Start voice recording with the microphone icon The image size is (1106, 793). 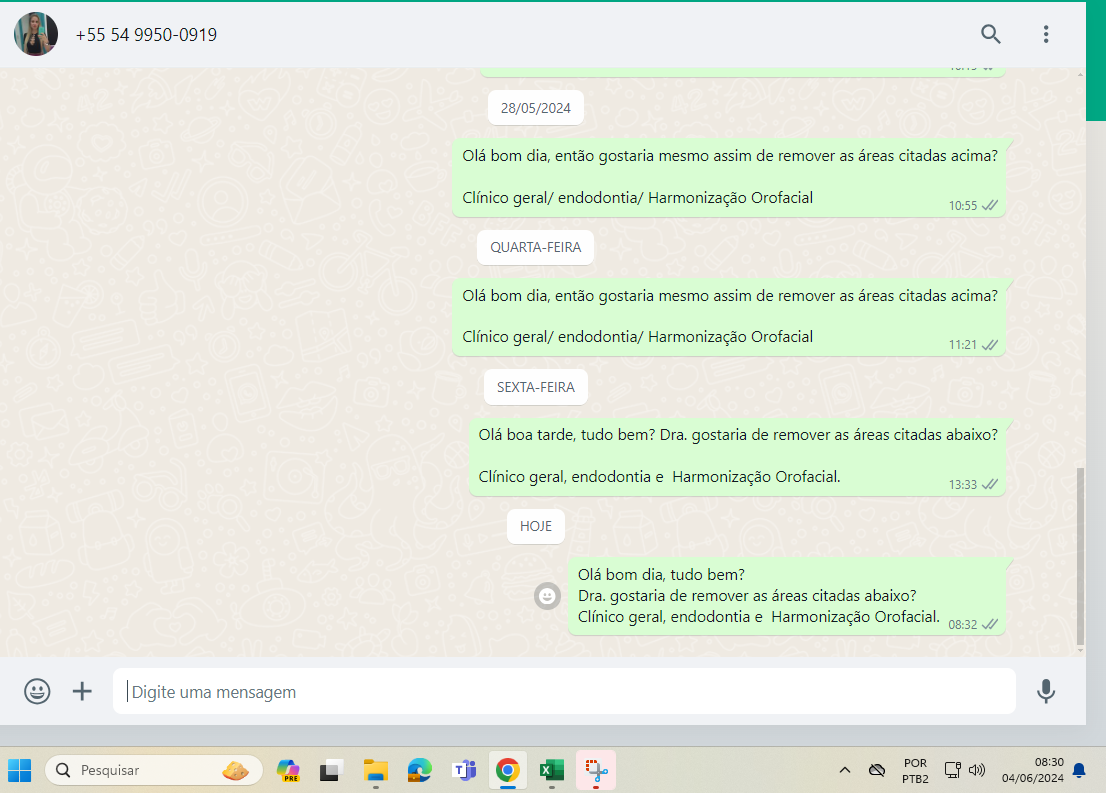(1046, 691)
